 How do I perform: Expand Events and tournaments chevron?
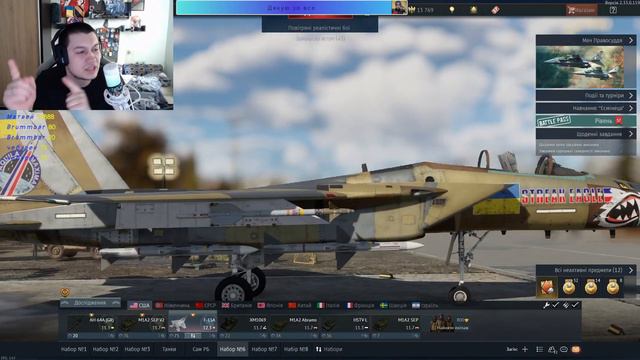pyautogui.click(x=631, y=96)
